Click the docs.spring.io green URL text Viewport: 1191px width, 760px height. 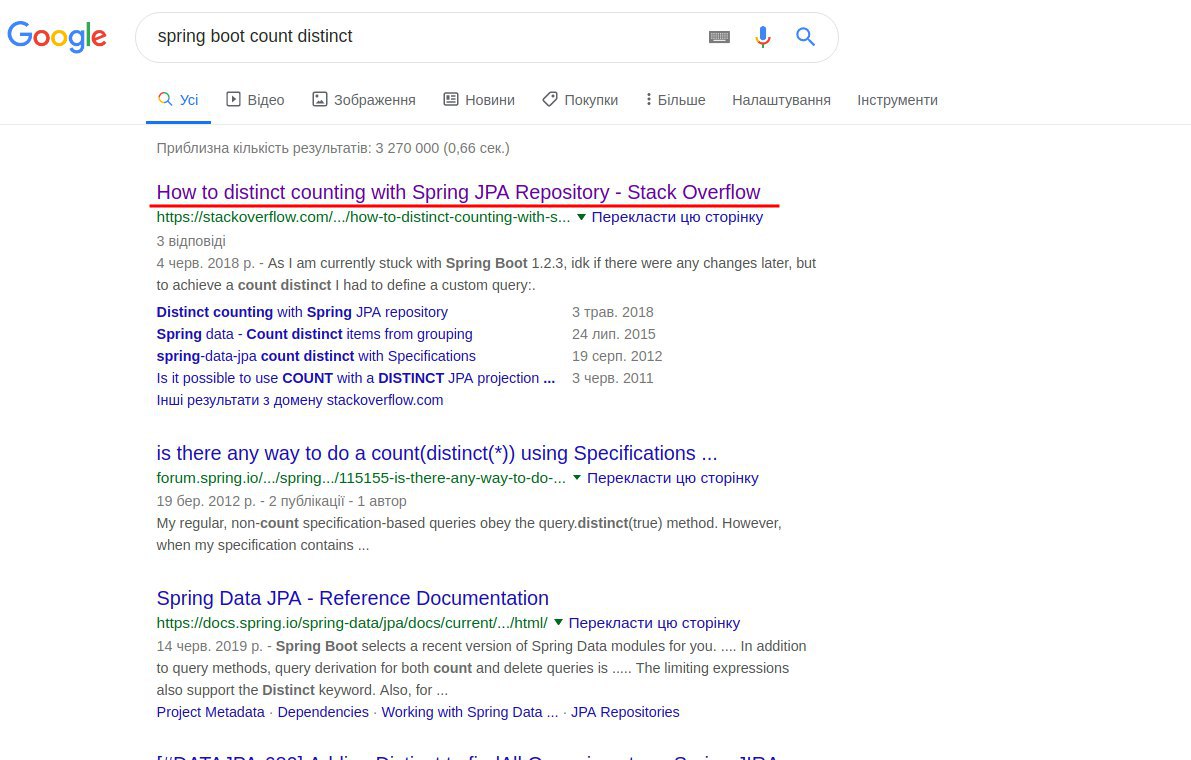coord(352,623)
